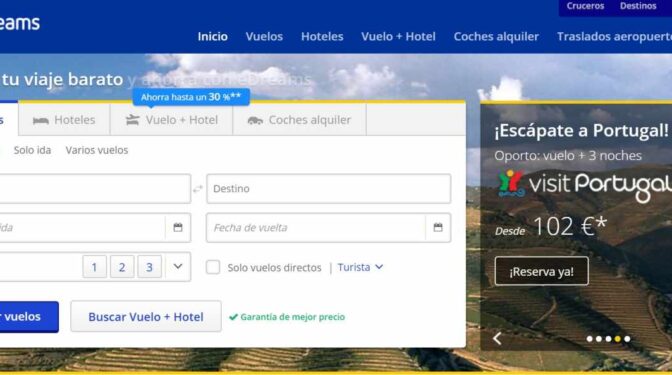Open Coches alquiler in top navigation
This screenshot has height=375, width=672.
496,36
